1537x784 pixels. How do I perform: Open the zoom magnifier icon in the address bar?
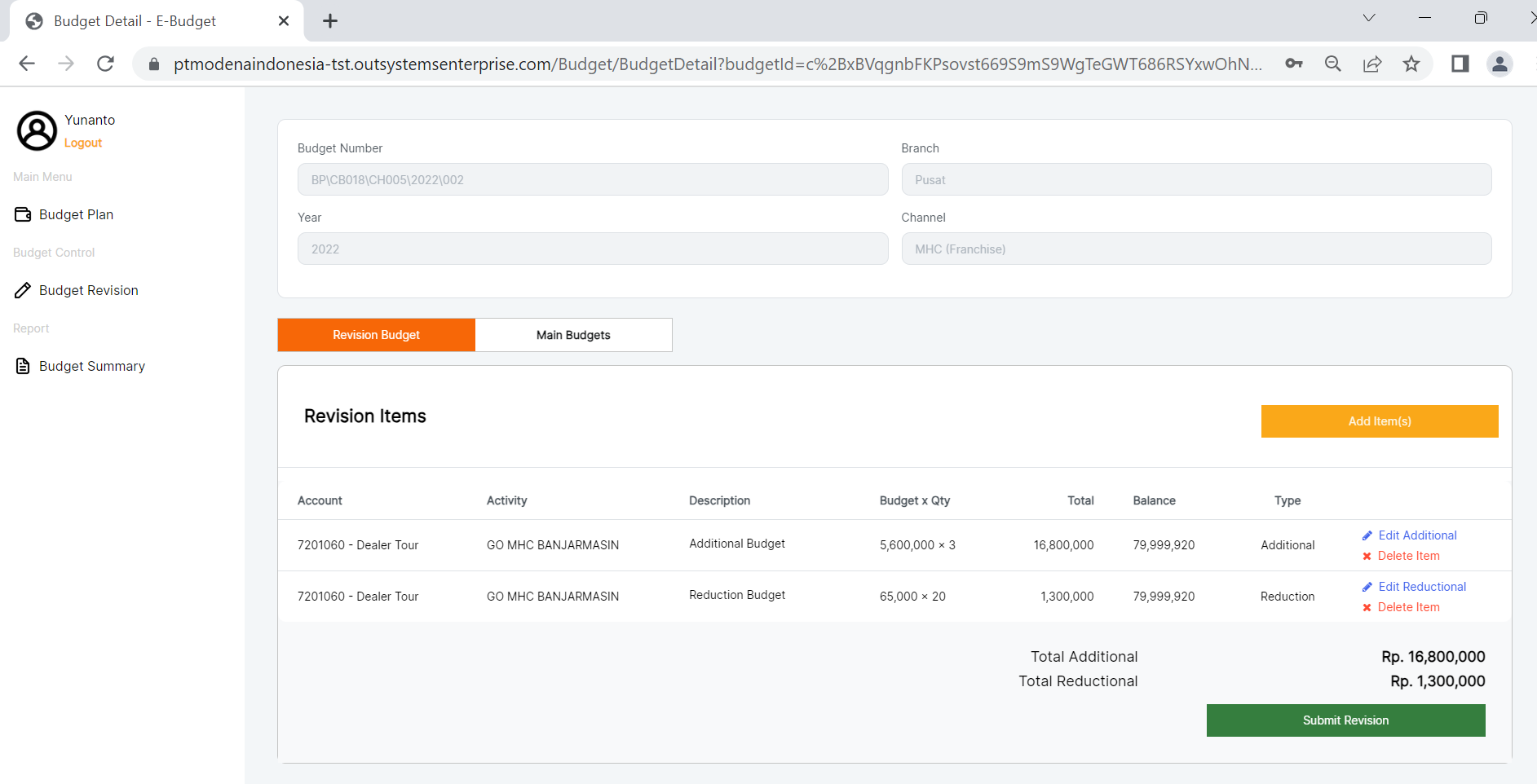click(x=1333, y=64)
